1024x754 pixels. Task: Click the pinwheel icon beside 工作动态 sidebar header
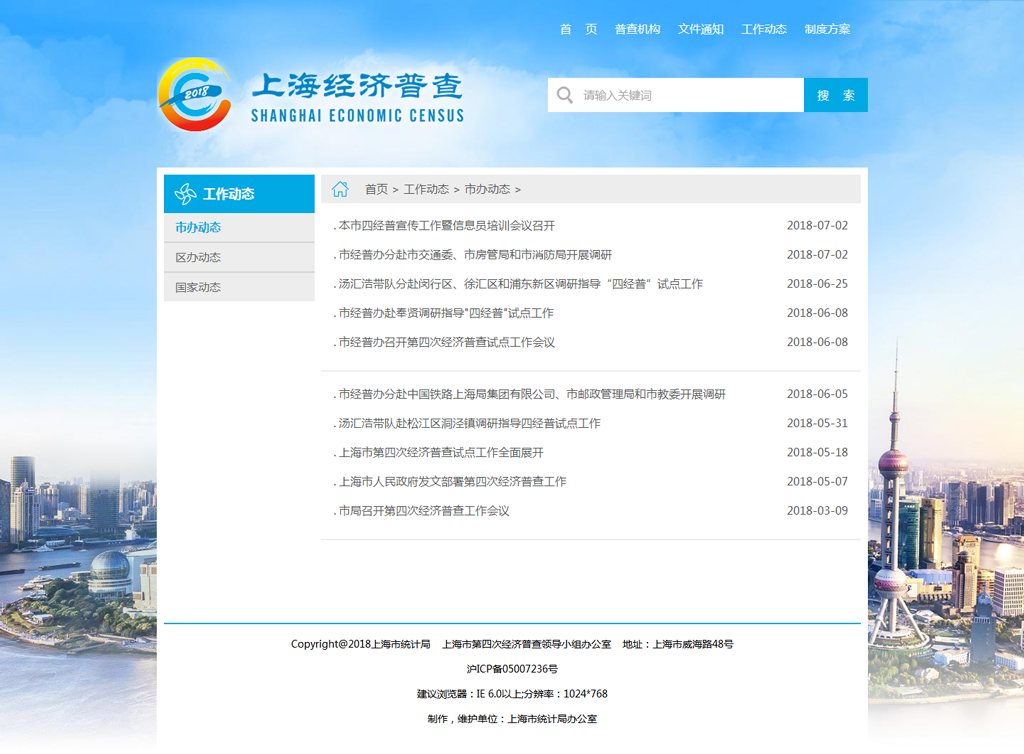click(185, 194)
